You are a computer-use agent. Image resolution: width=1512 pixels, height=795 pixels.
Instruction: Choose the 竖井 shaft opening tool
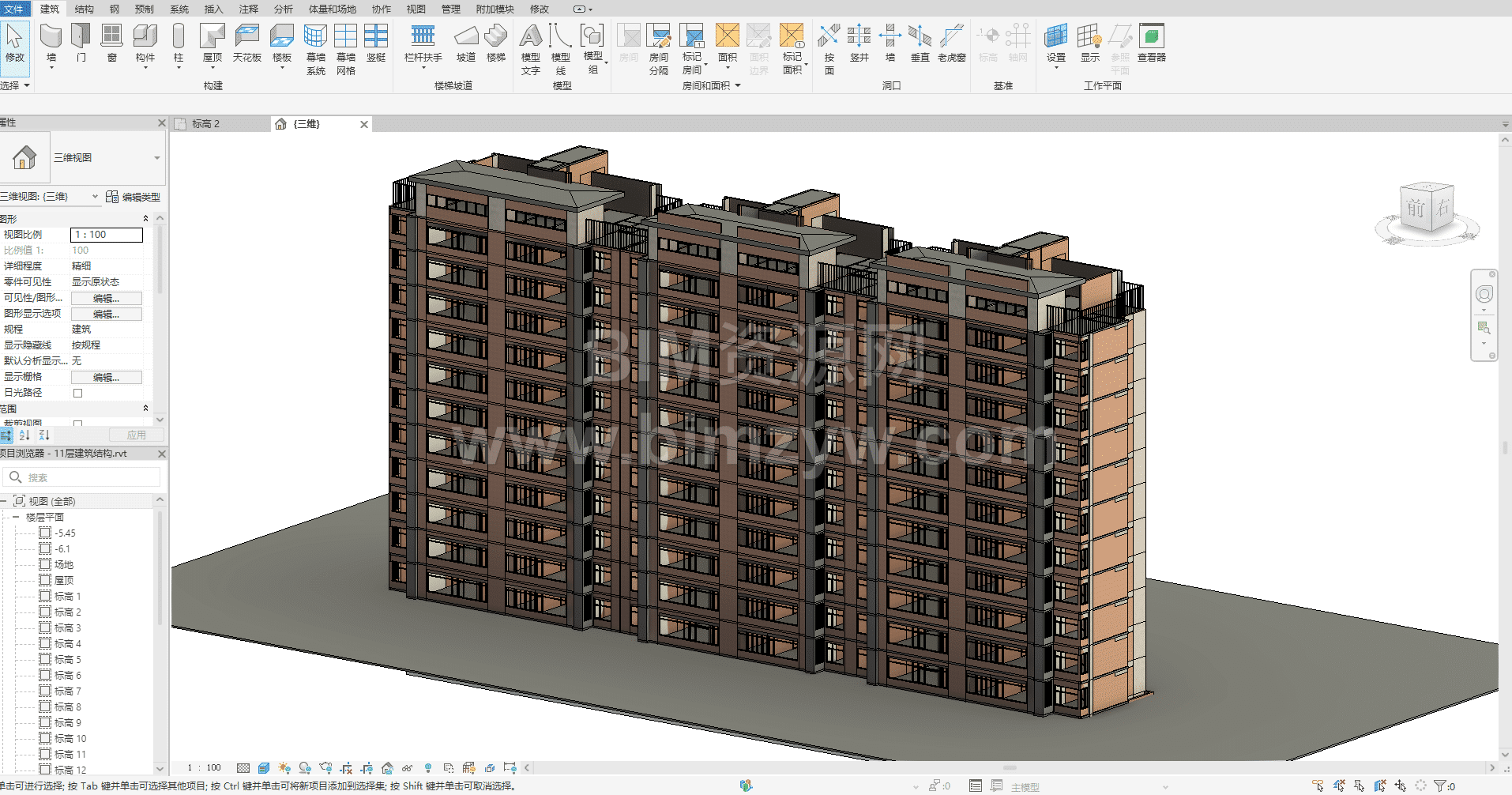pos(859,43)
